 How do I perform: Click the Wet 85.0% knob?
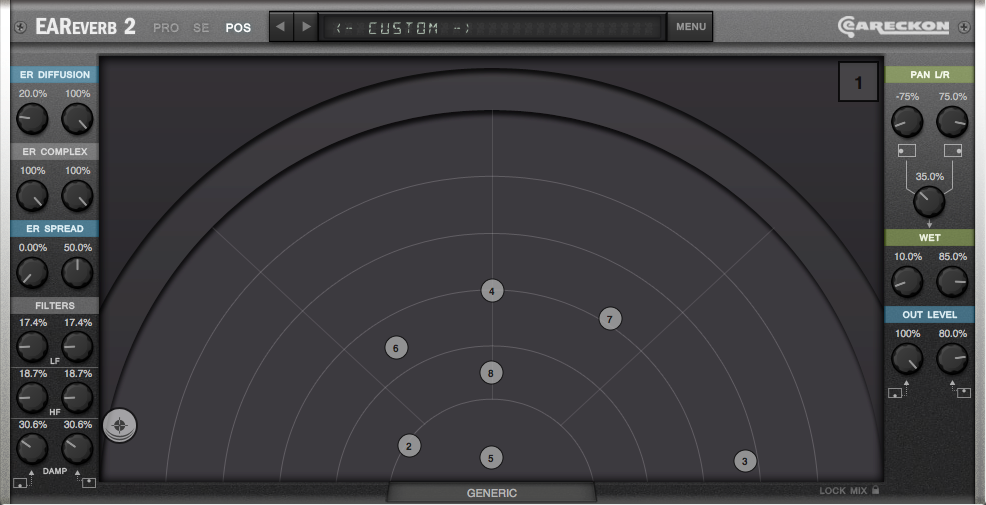(952, 282)
